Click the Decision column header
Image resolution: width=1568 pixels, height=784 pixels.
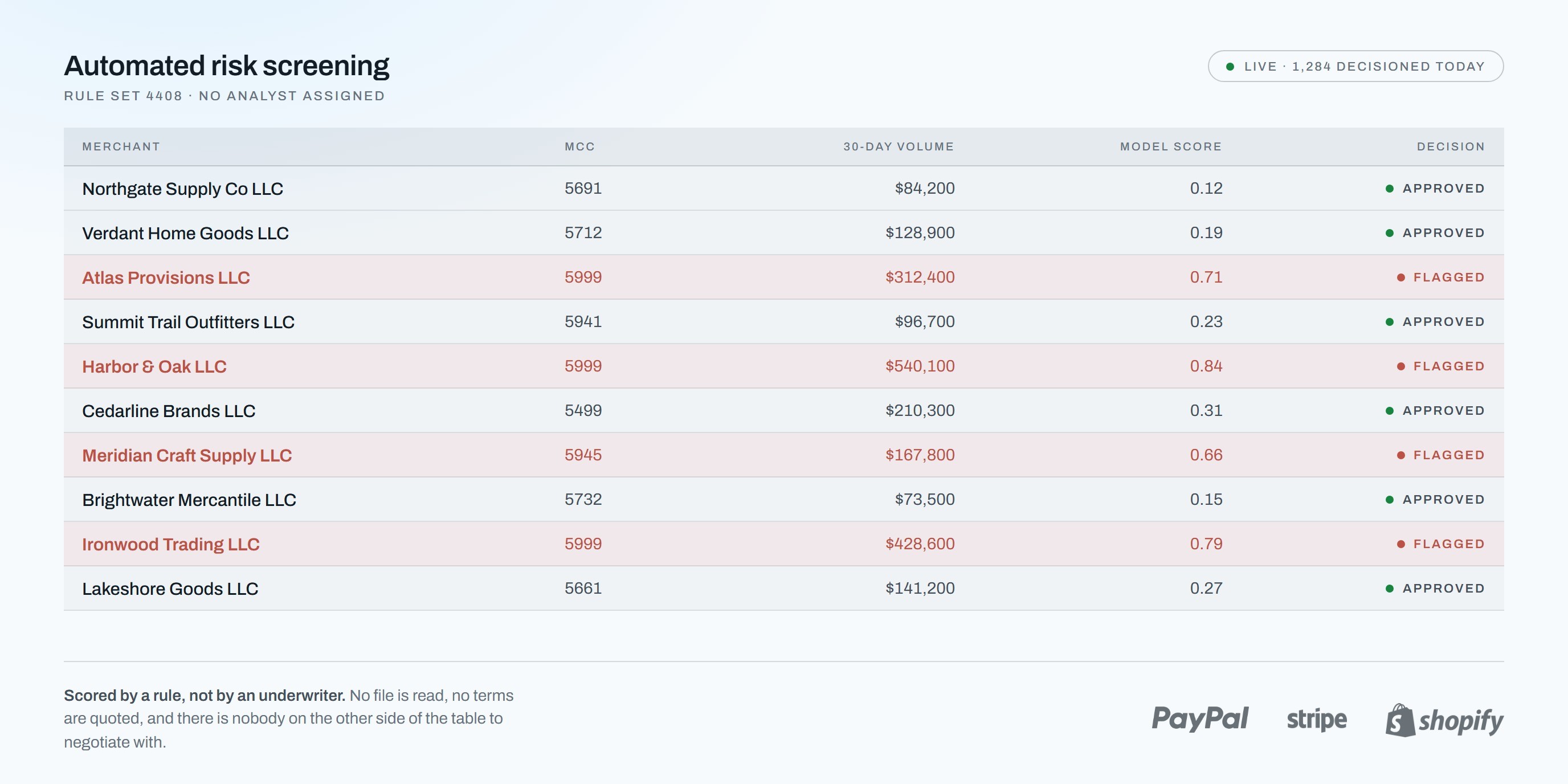1451,146
